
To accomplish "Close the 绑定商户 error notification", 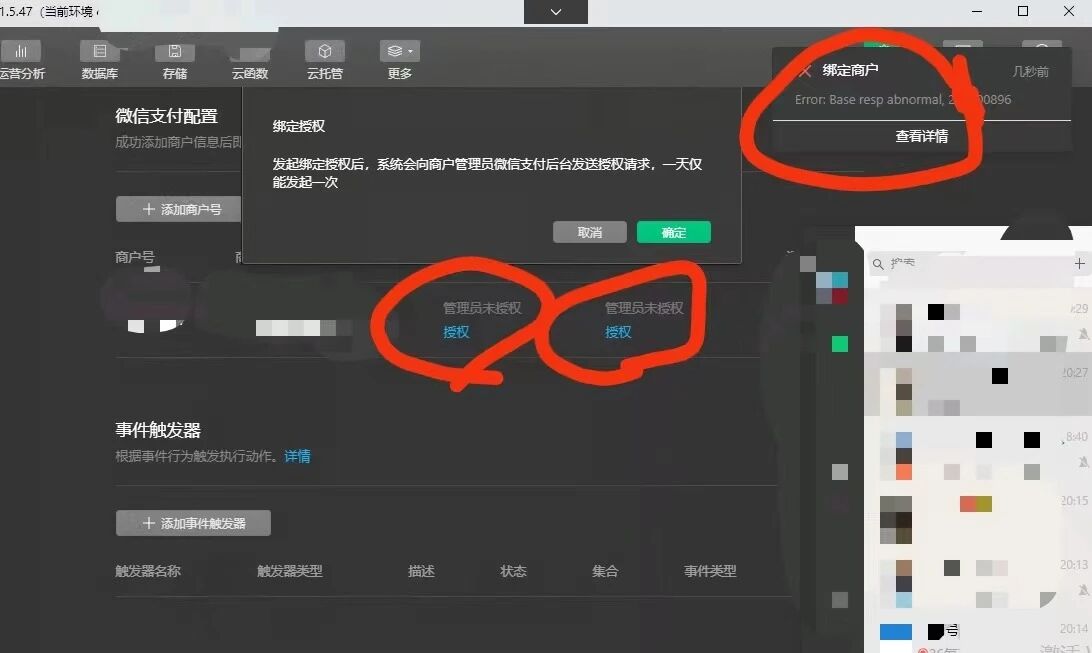I will [804, 70].
